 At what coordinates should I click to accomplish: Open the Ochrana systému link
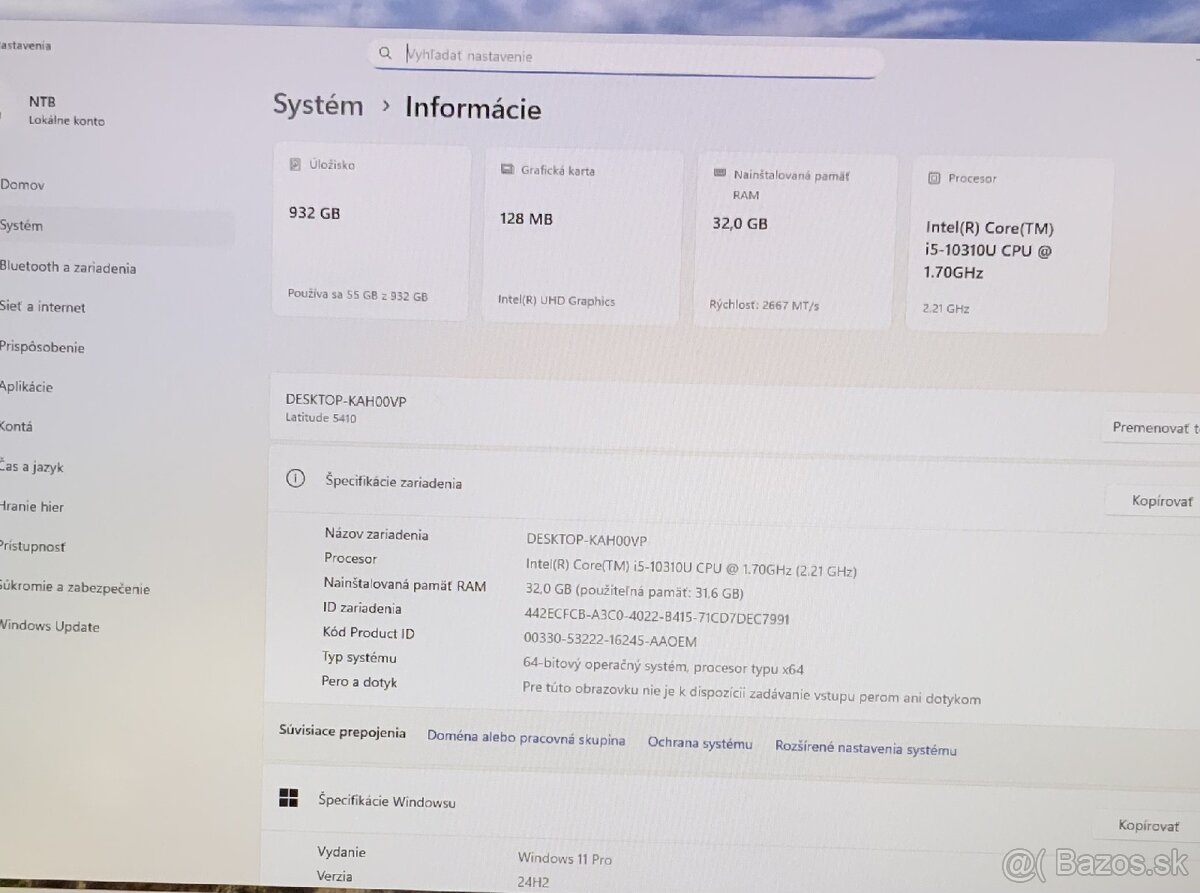pyautogui.click(x=700, y=744)
